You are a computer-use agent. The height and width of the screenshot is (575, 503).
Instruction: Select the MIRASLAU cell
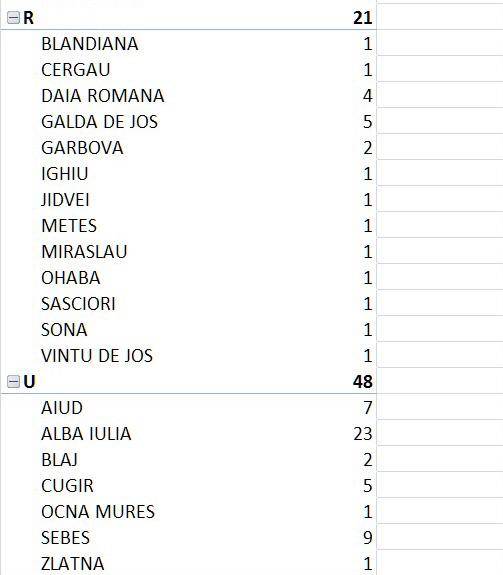coord(84,252)
